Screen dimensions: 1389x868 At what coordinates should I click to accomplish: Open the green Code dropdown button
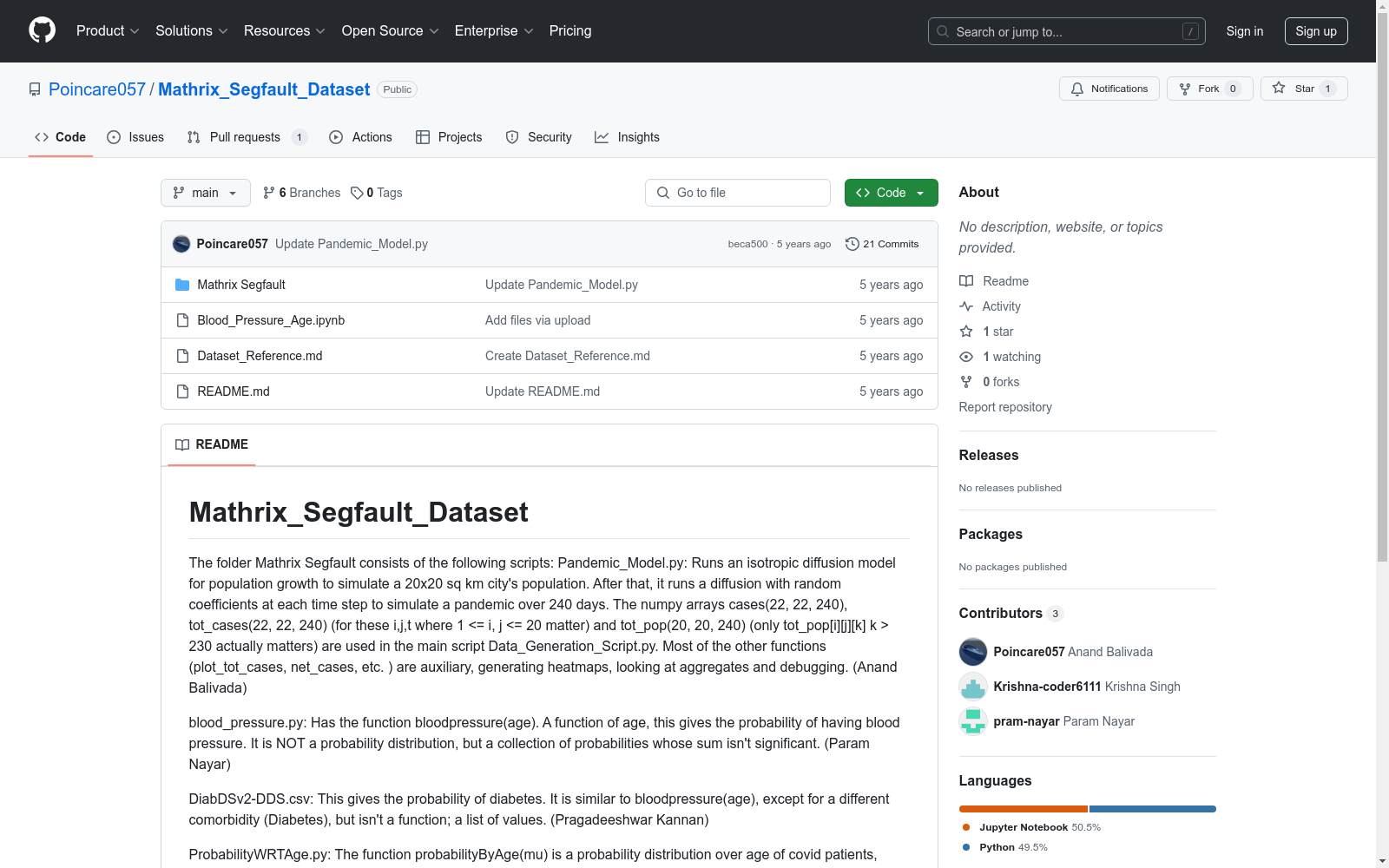[891, 193]
